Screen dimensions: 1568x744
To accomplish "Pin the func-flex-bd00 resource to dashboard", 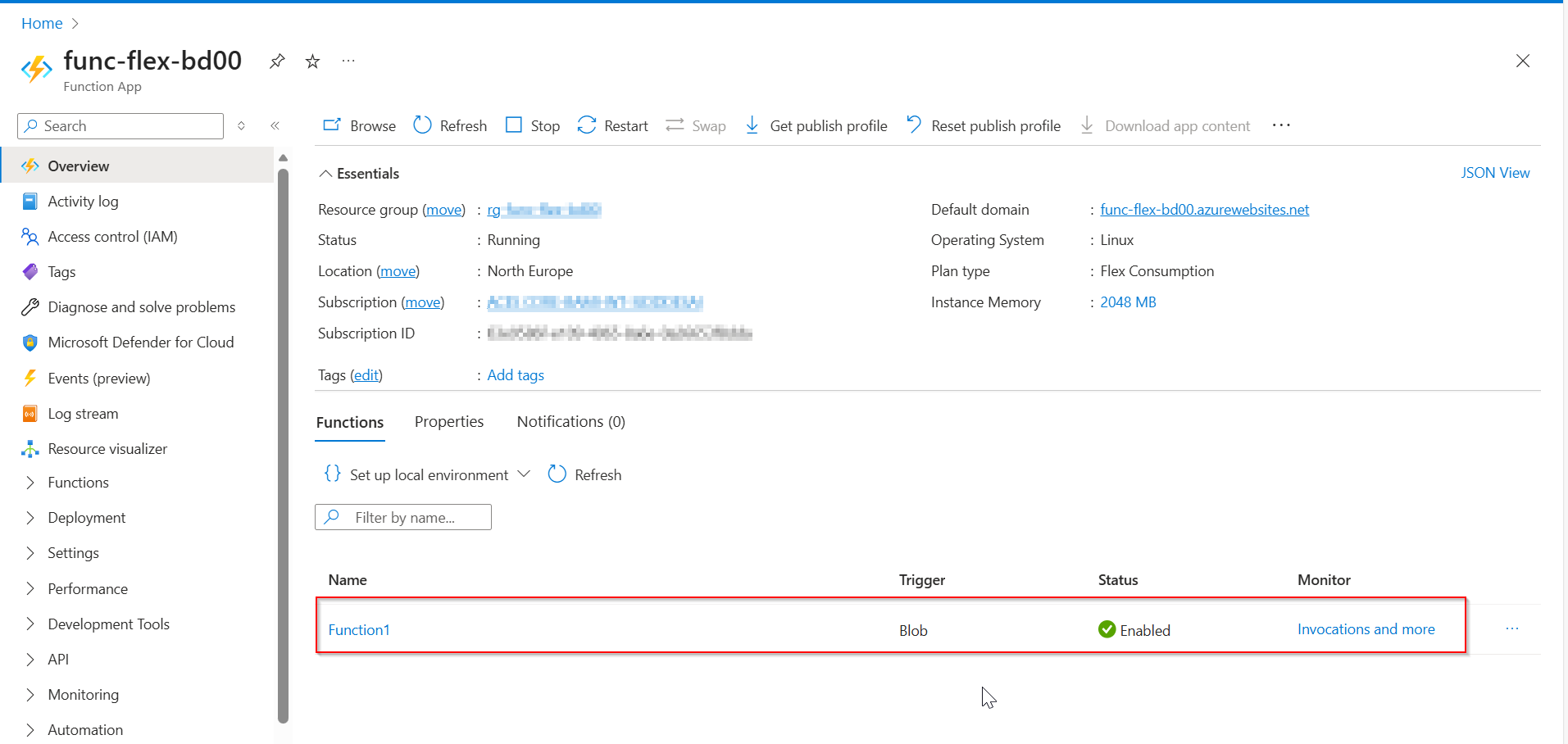I will 277,61.
